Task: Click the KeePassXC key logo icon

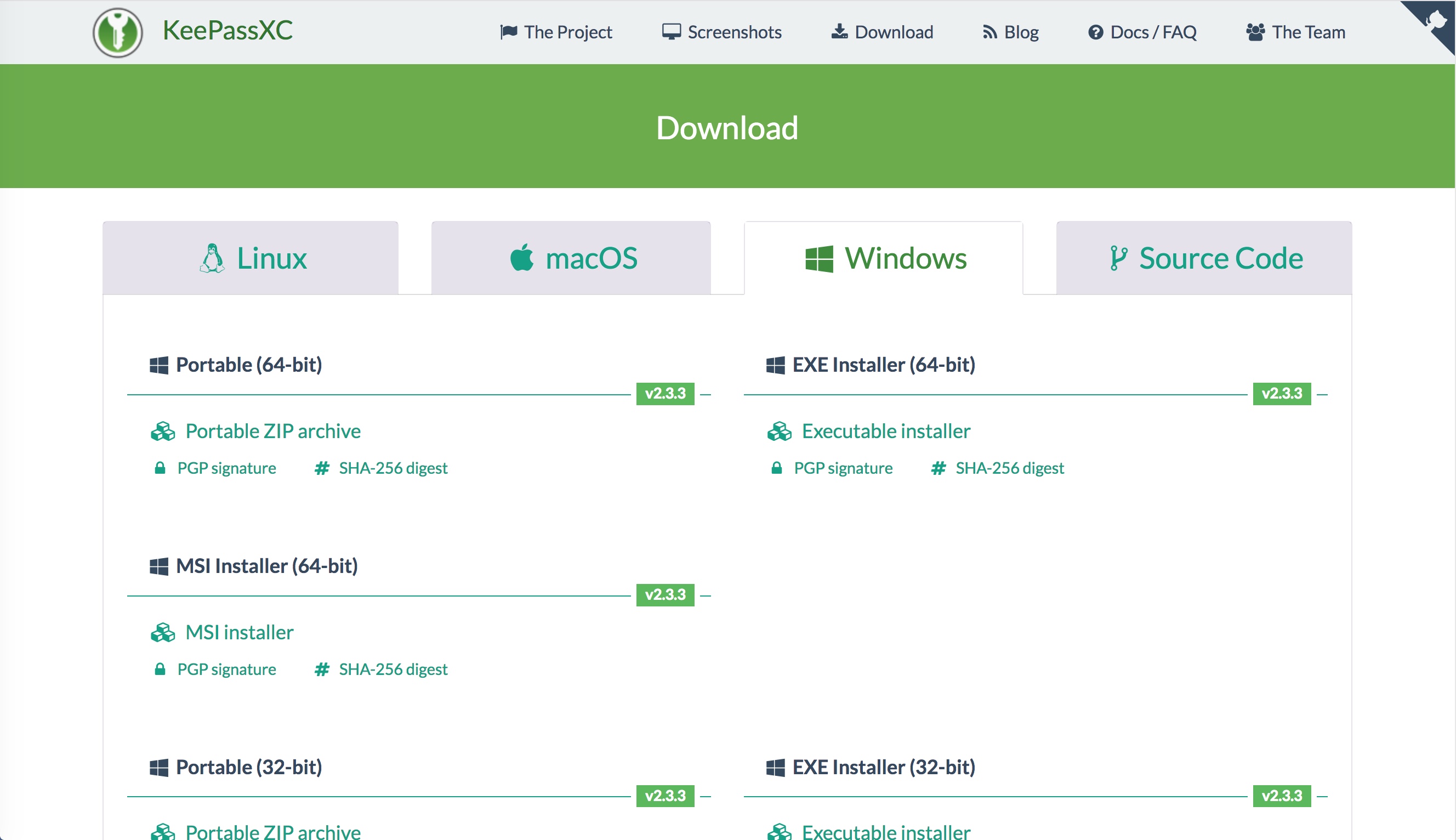Action: (118, 32)
